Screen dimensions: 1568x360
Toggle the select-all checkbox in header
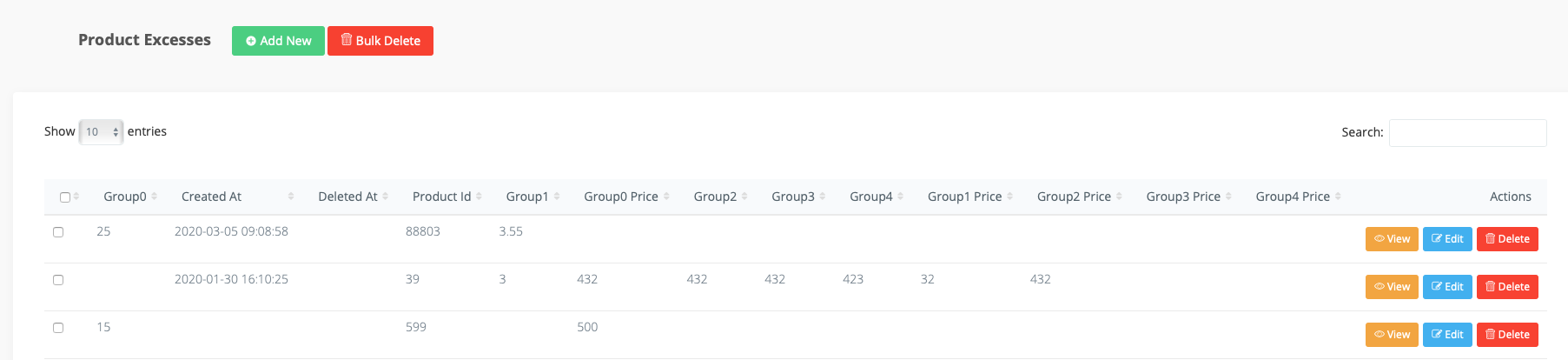[x=65, y=197]
